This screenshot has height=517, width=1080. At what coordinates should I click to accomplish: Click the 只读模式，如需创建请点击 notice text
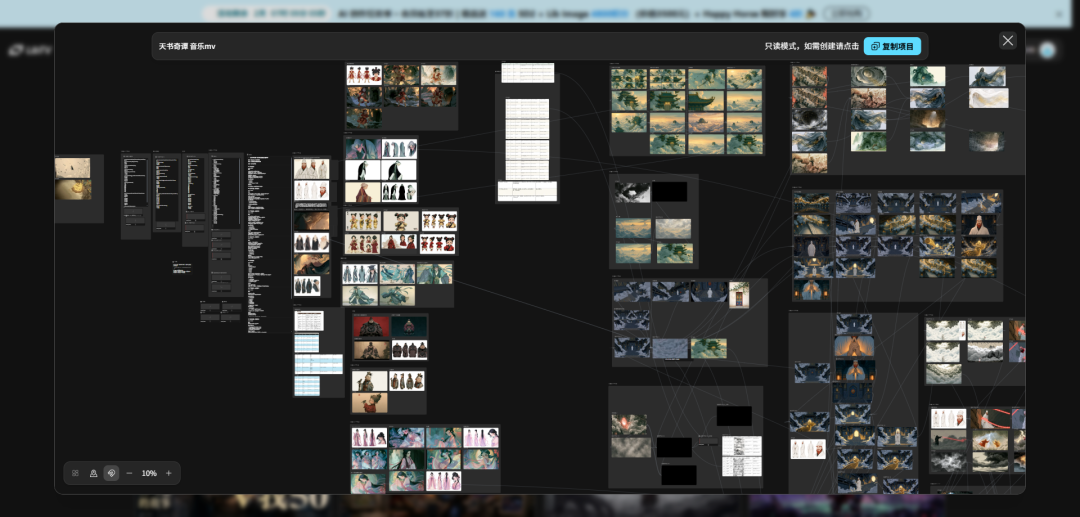coord(811,46)
